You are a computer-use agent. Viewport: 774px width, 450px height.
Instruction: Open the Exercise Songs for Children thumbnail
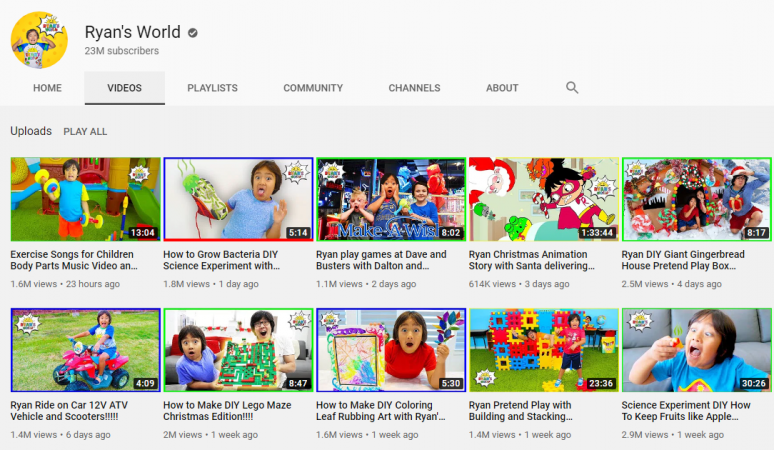click(85, 199)
